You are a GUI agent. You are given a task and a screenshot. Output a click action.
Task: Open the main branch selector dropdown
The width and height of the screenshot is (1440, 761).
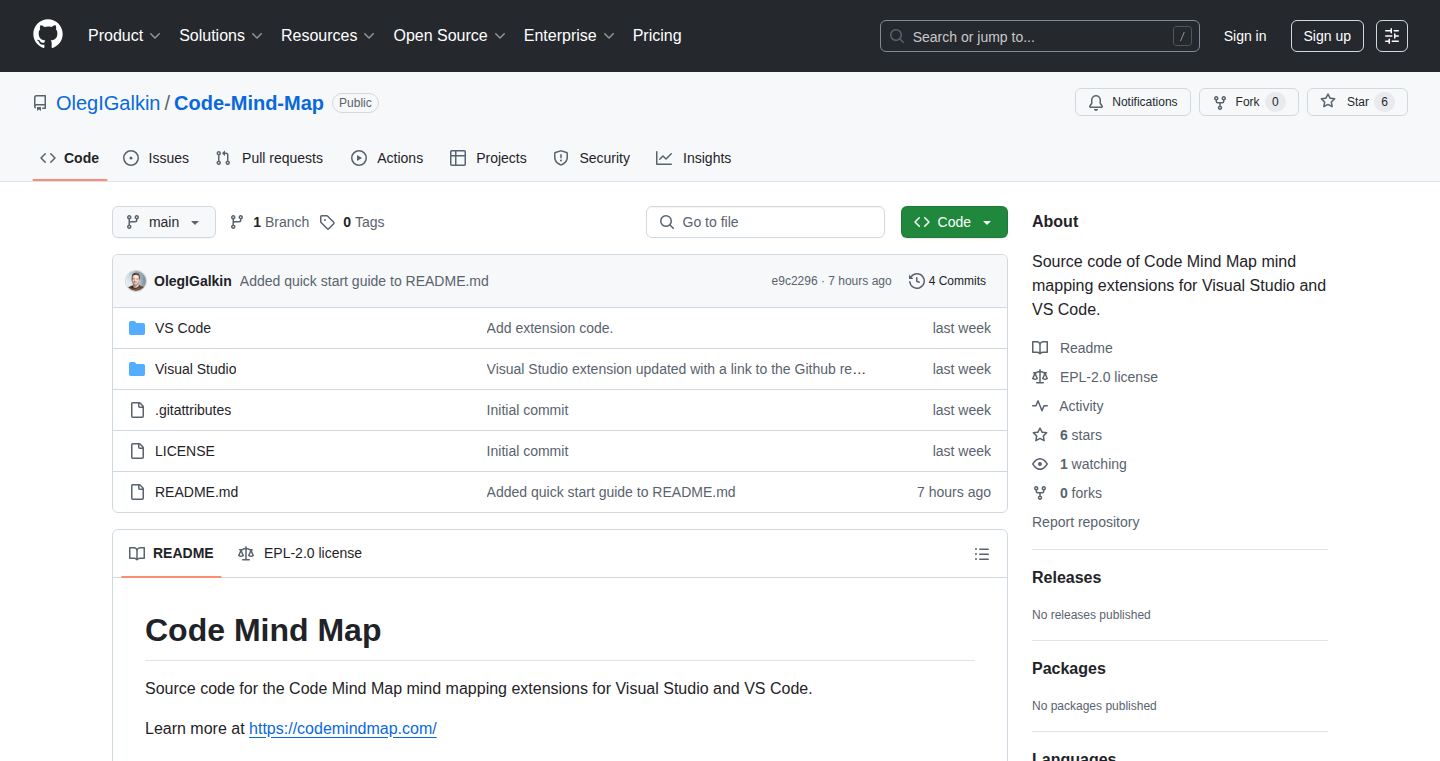(x=164, y=222)
